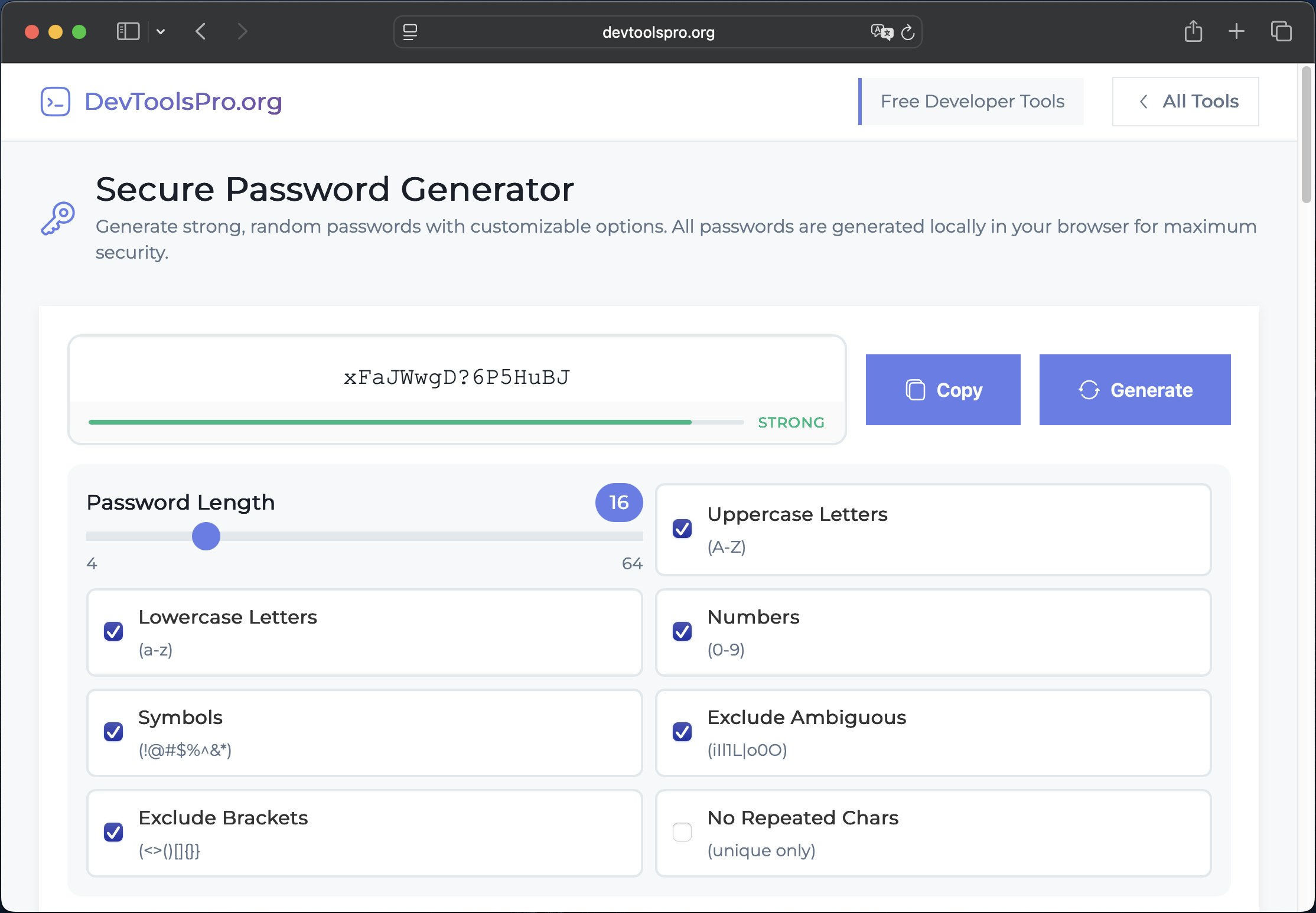Click the translate icon in address bar
This screenshot has height=913, width=1316.
881,32
